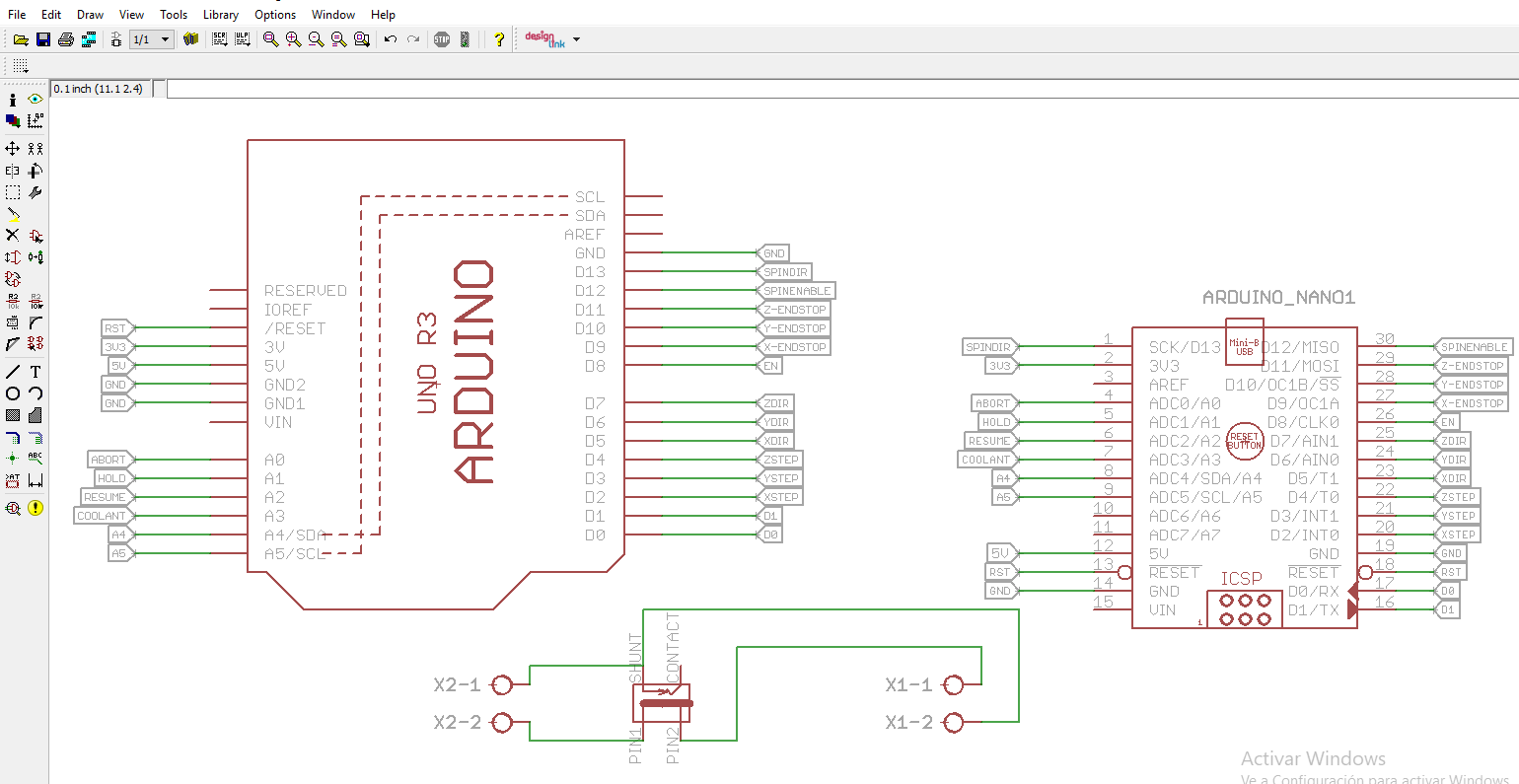Select the Copy tool

coord(36,148)
